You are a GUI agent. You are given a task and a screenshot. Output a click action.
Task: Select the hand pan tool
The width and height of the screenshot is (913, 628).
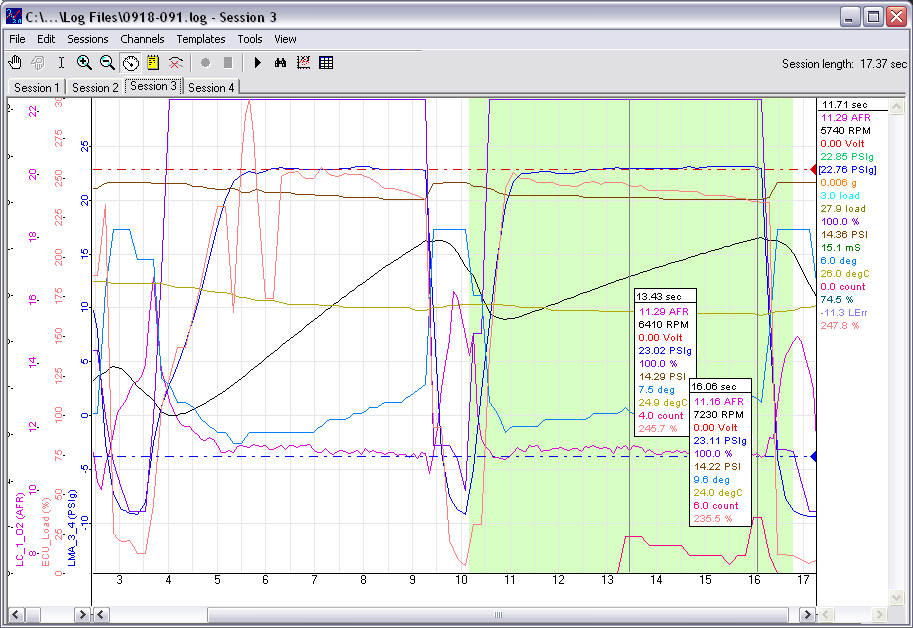[15, 62]
